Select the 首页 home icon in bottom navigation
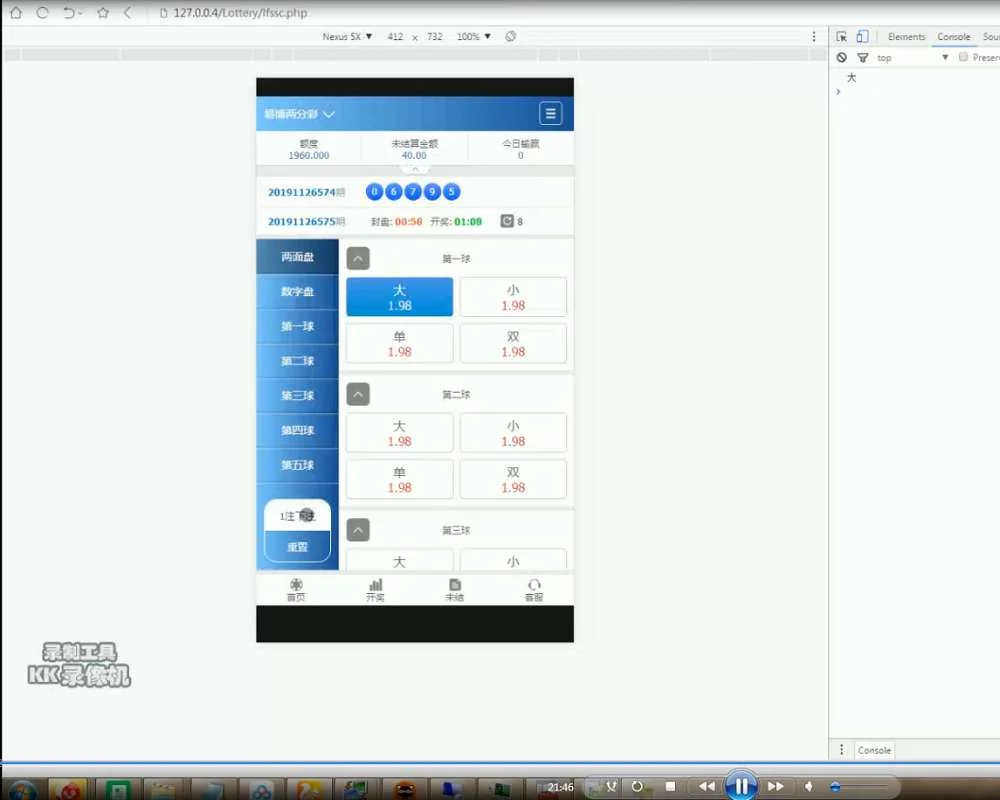 click(x=295, y=588)
